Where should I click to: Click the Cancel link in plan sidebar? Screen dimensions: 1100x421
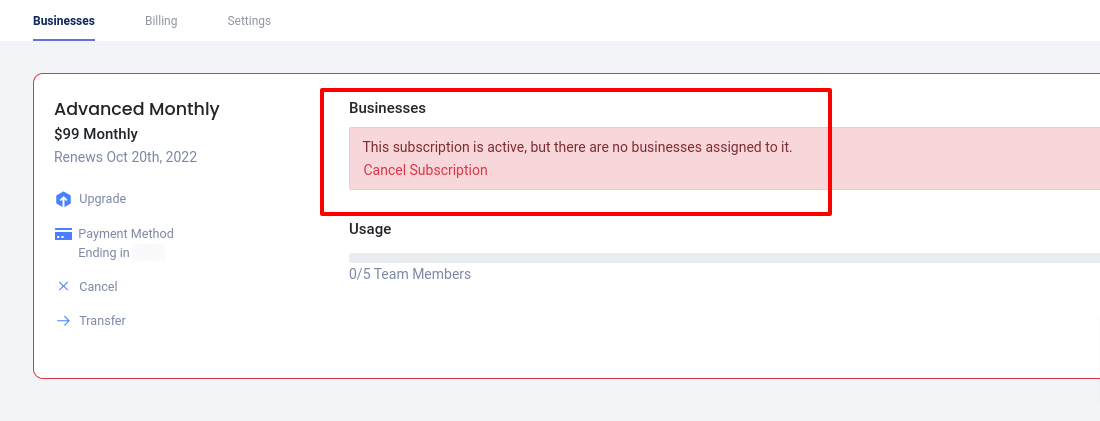98,287
